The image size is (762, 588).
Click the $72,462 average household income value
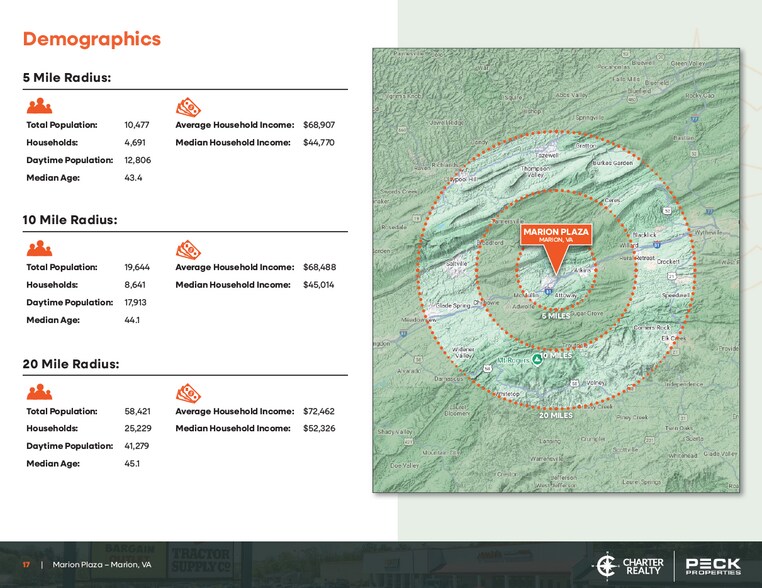tap(318, 411)
